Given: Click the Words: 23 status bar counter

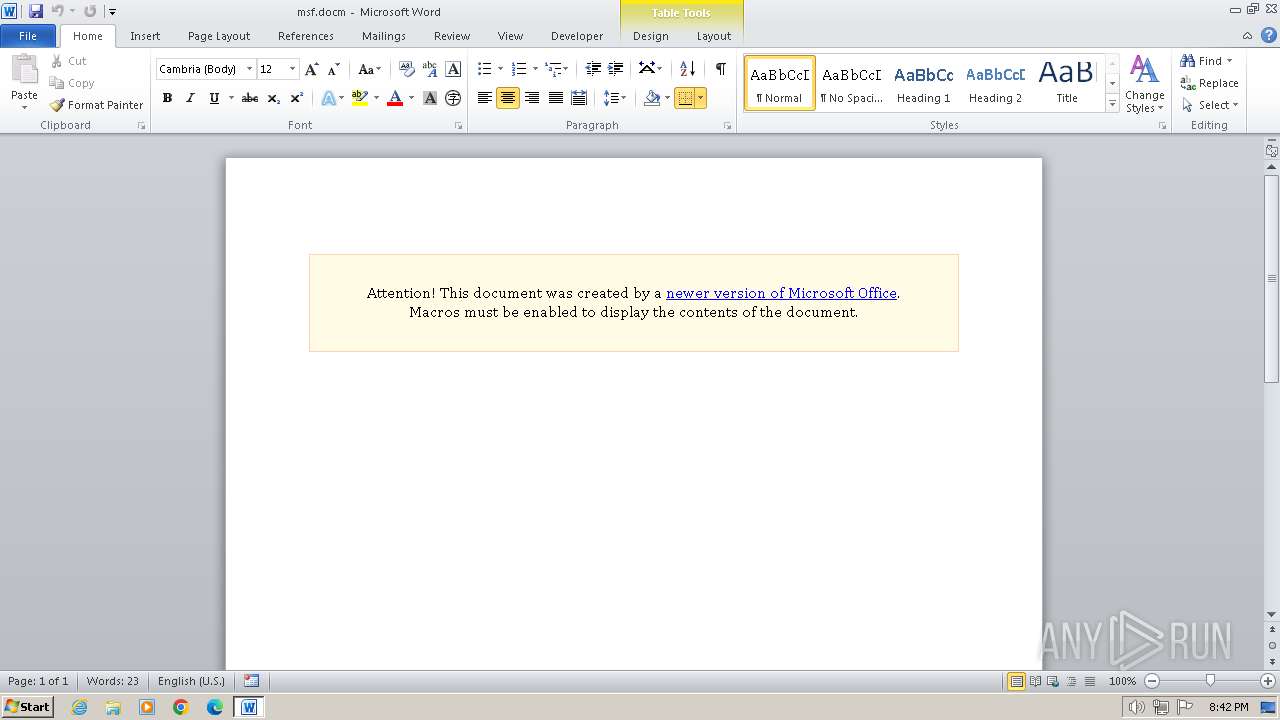Looking at the screenshot, I should (113, 681).
